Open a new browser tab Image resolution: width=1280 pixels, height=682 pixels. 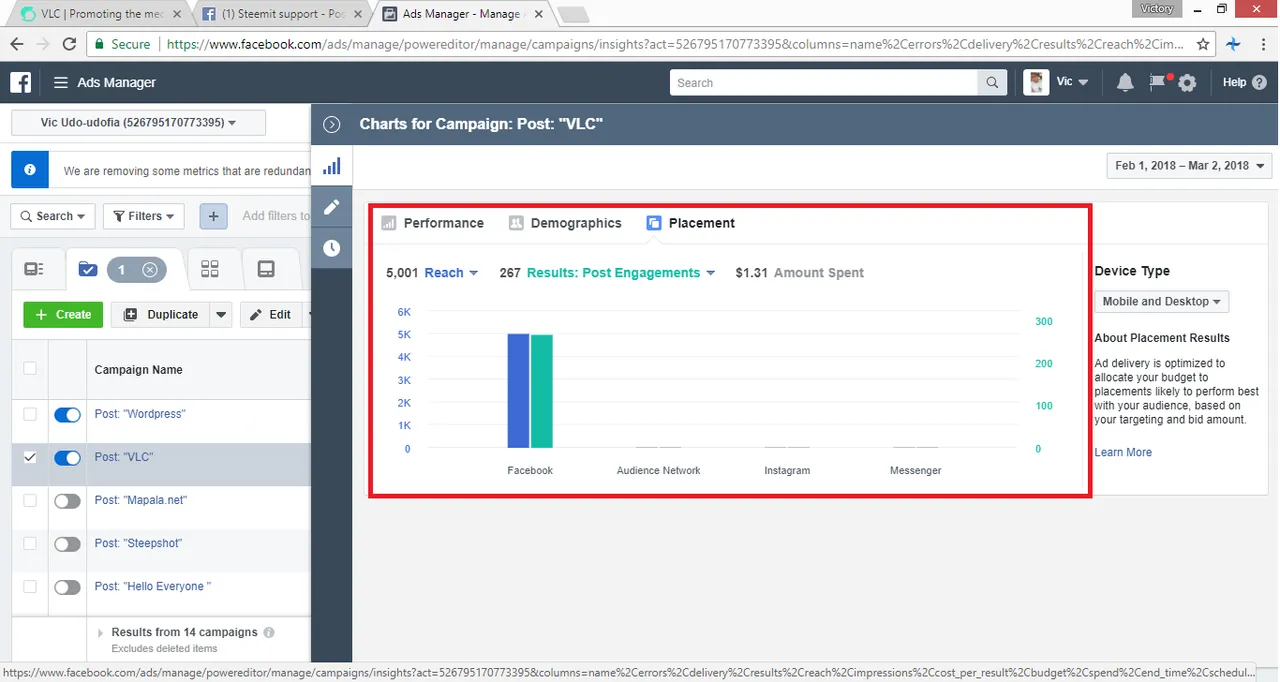(573, 14)
